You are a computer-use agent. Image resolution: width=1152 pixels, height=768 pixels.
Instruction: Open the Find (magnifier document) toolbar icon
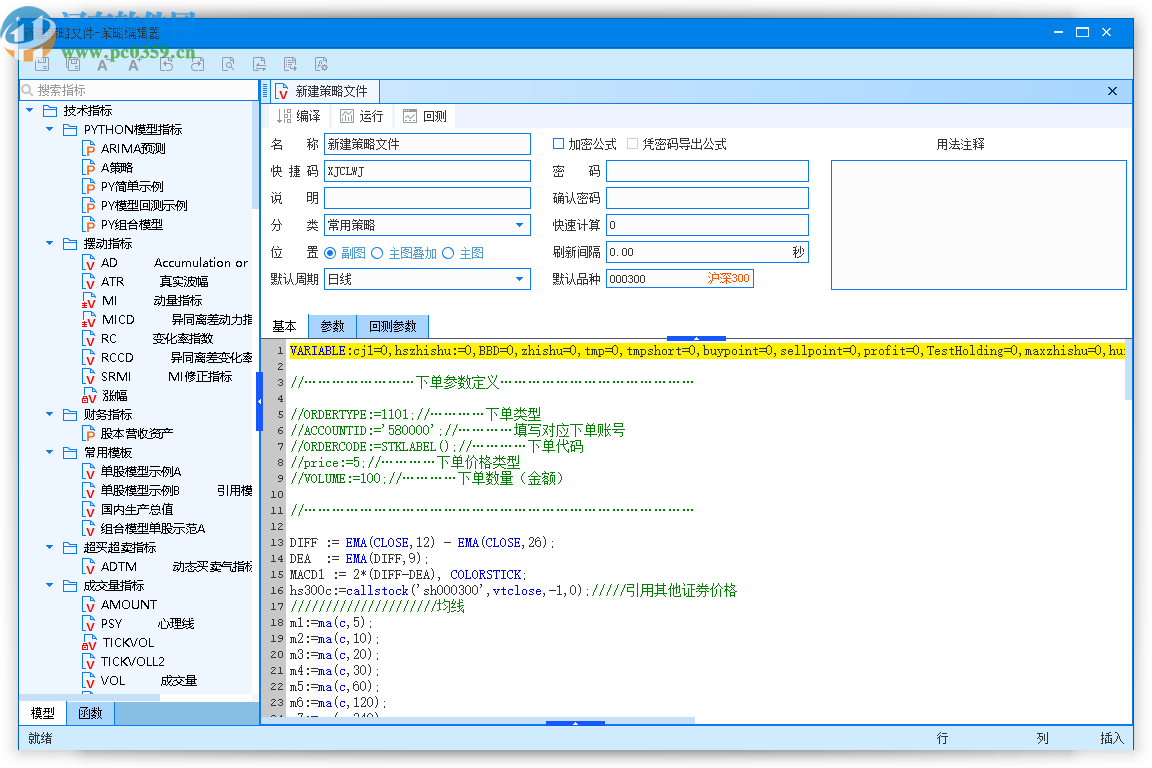228,65
